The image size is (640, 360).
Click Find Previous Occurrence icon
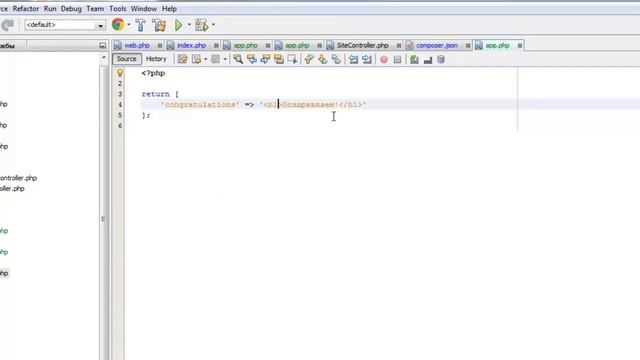point(252,60)
